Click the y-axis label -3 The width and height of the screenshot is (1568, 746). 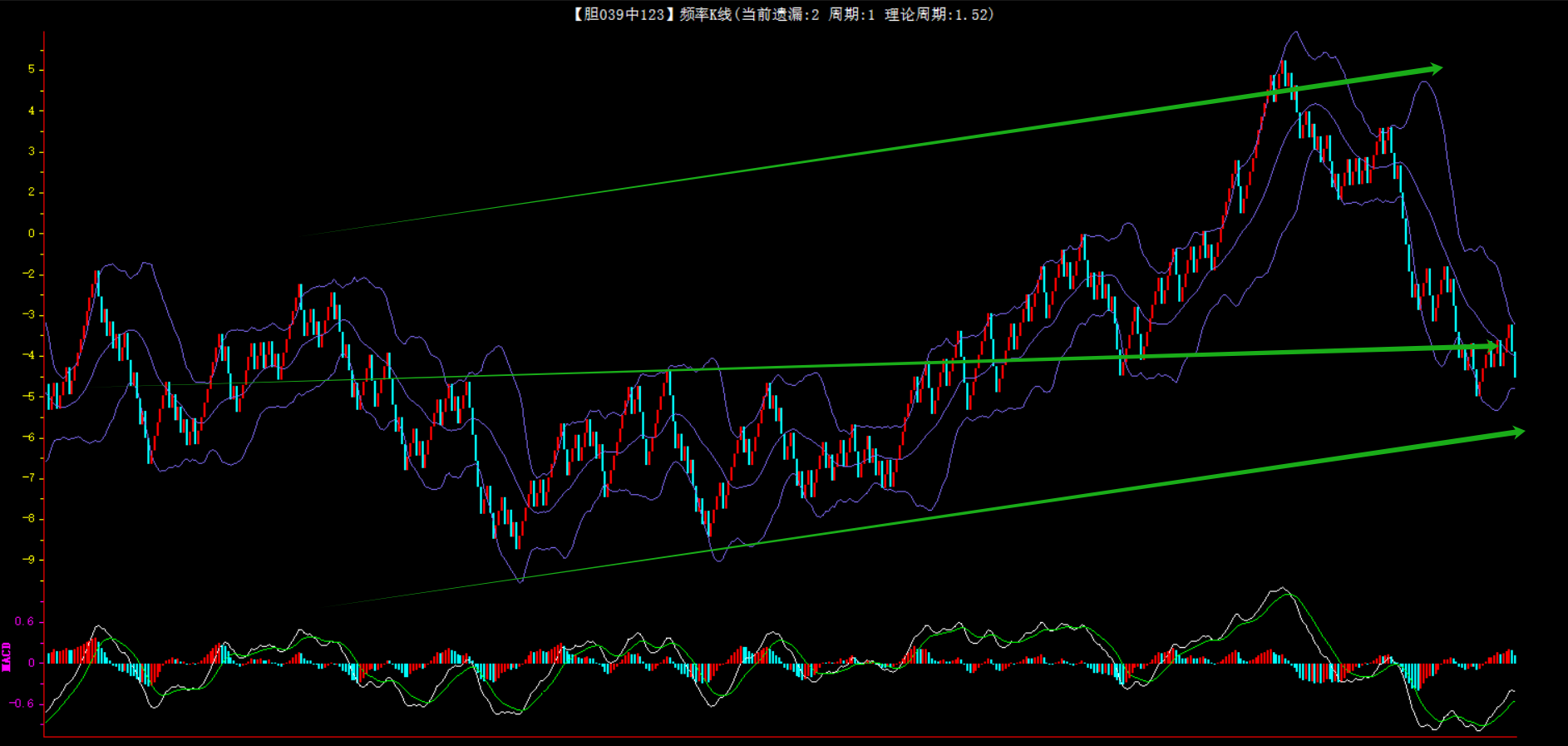point(29,315)
